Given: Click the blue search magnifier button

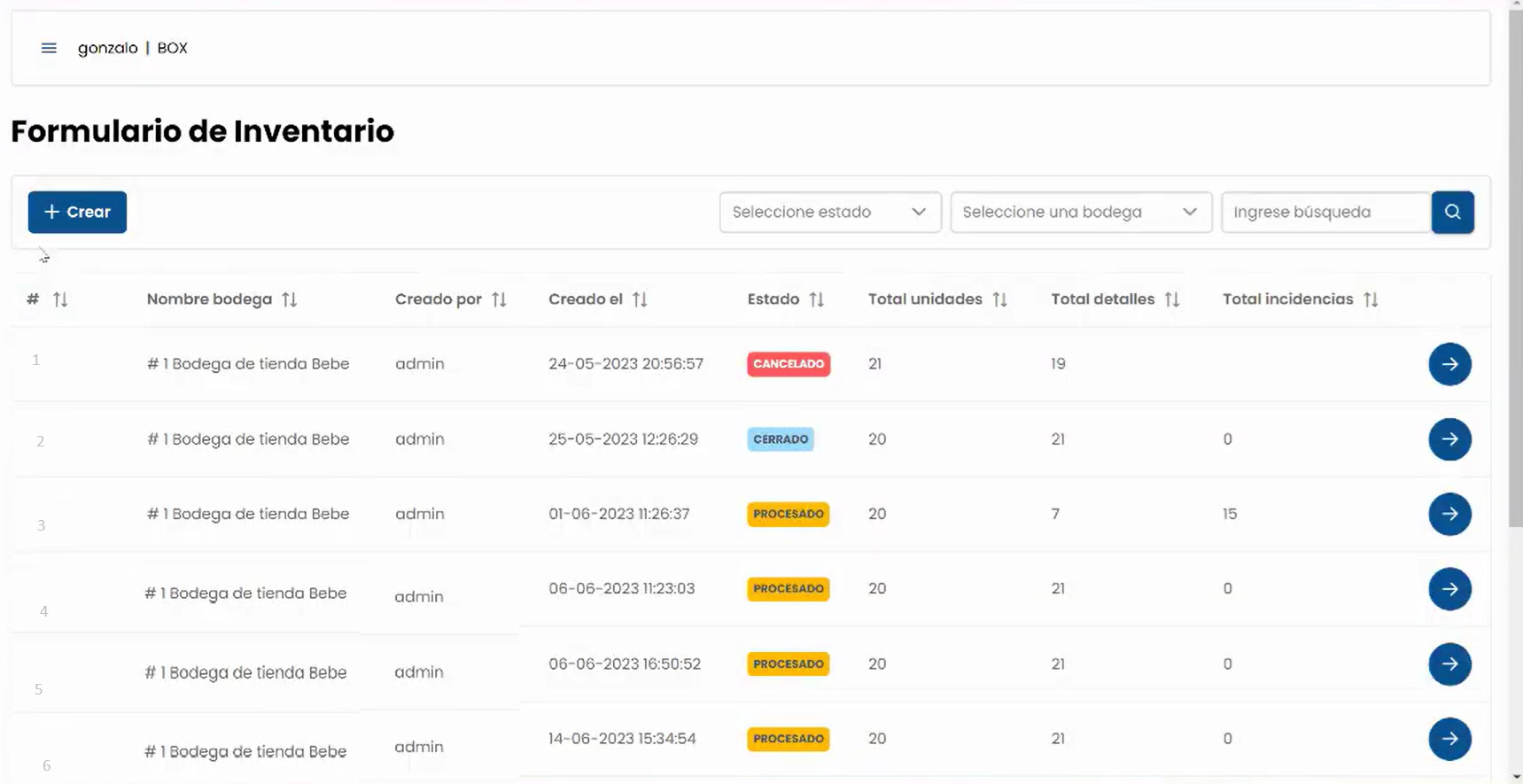Looking at the screenshot, I should point(1452,212).
